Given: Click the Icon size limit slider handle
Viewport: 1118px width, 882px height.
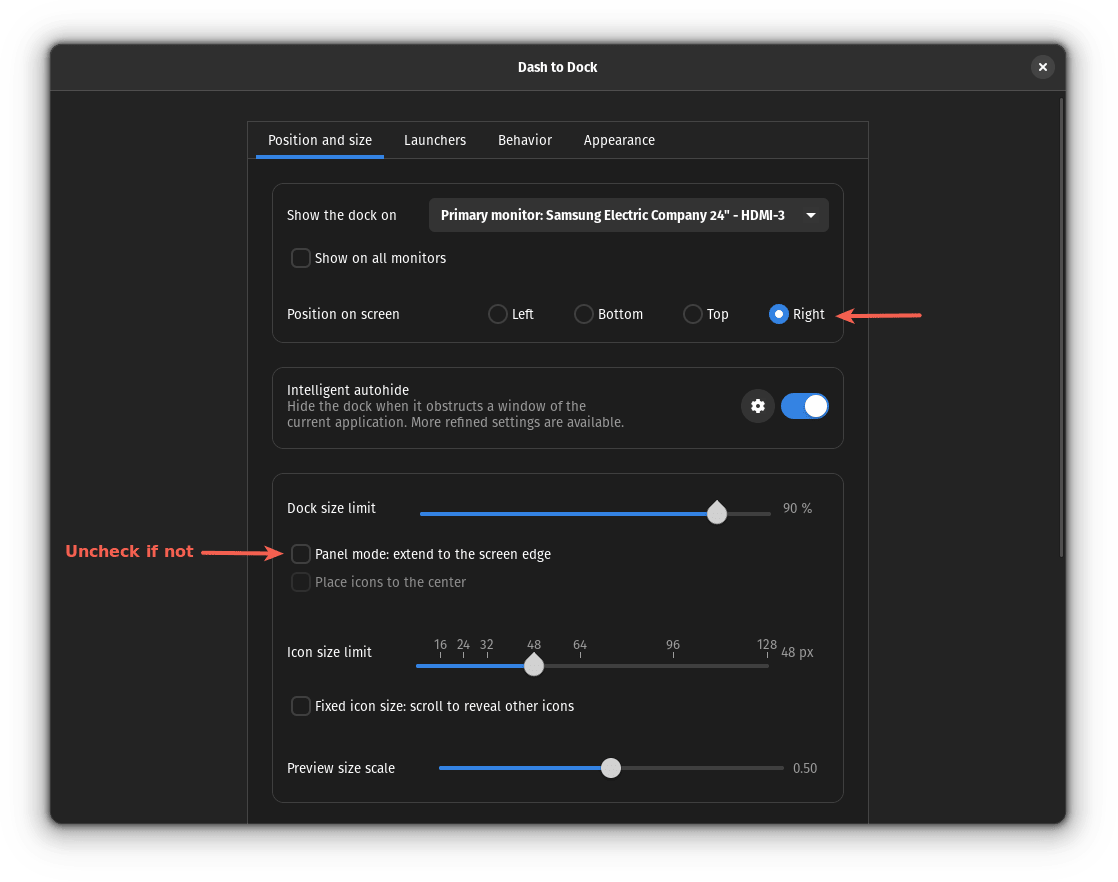Looking at the screenshot, I should (534, 665).
